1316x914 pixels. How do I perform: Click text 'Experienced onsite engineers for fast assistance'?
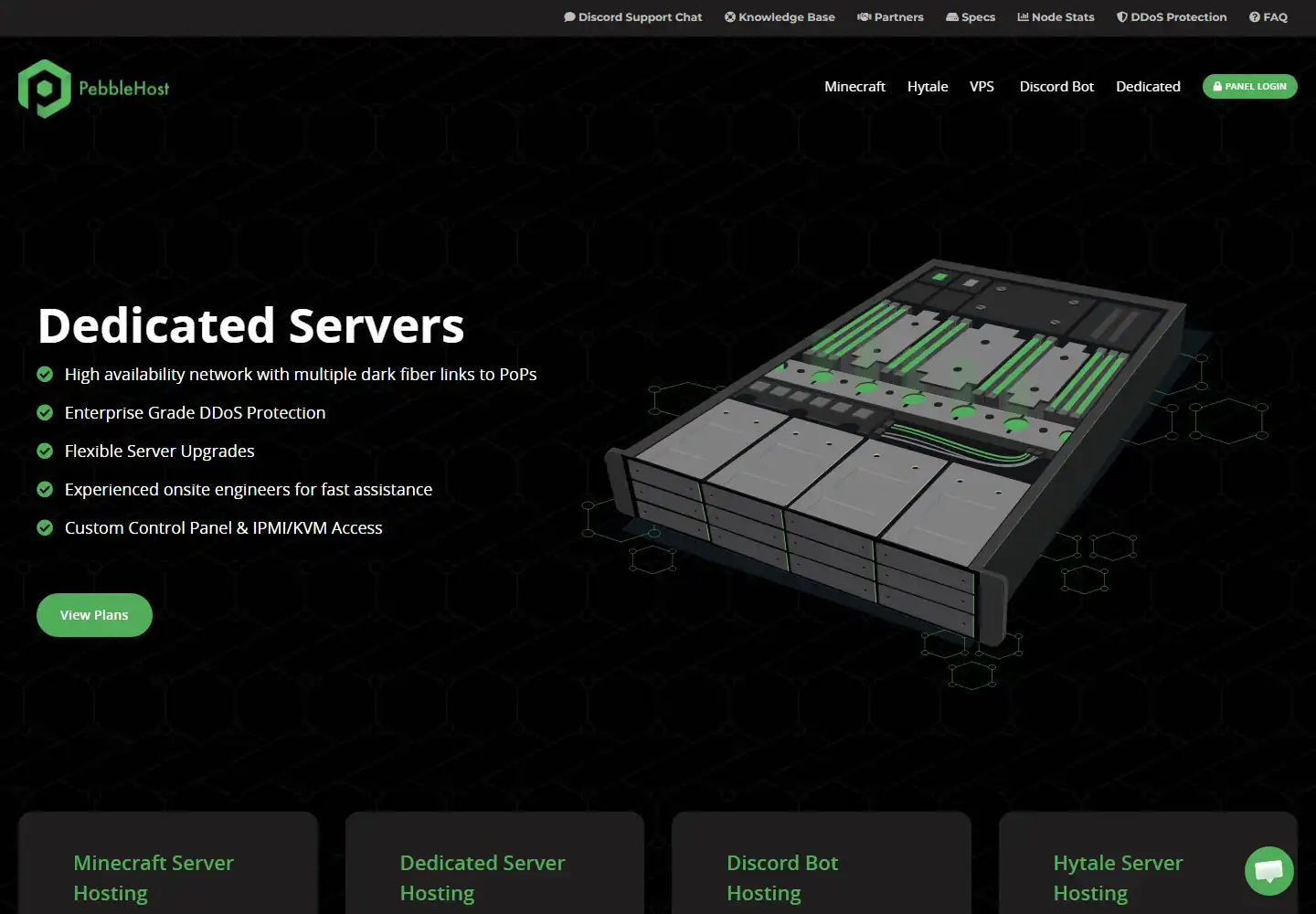(x=249, y=489)
